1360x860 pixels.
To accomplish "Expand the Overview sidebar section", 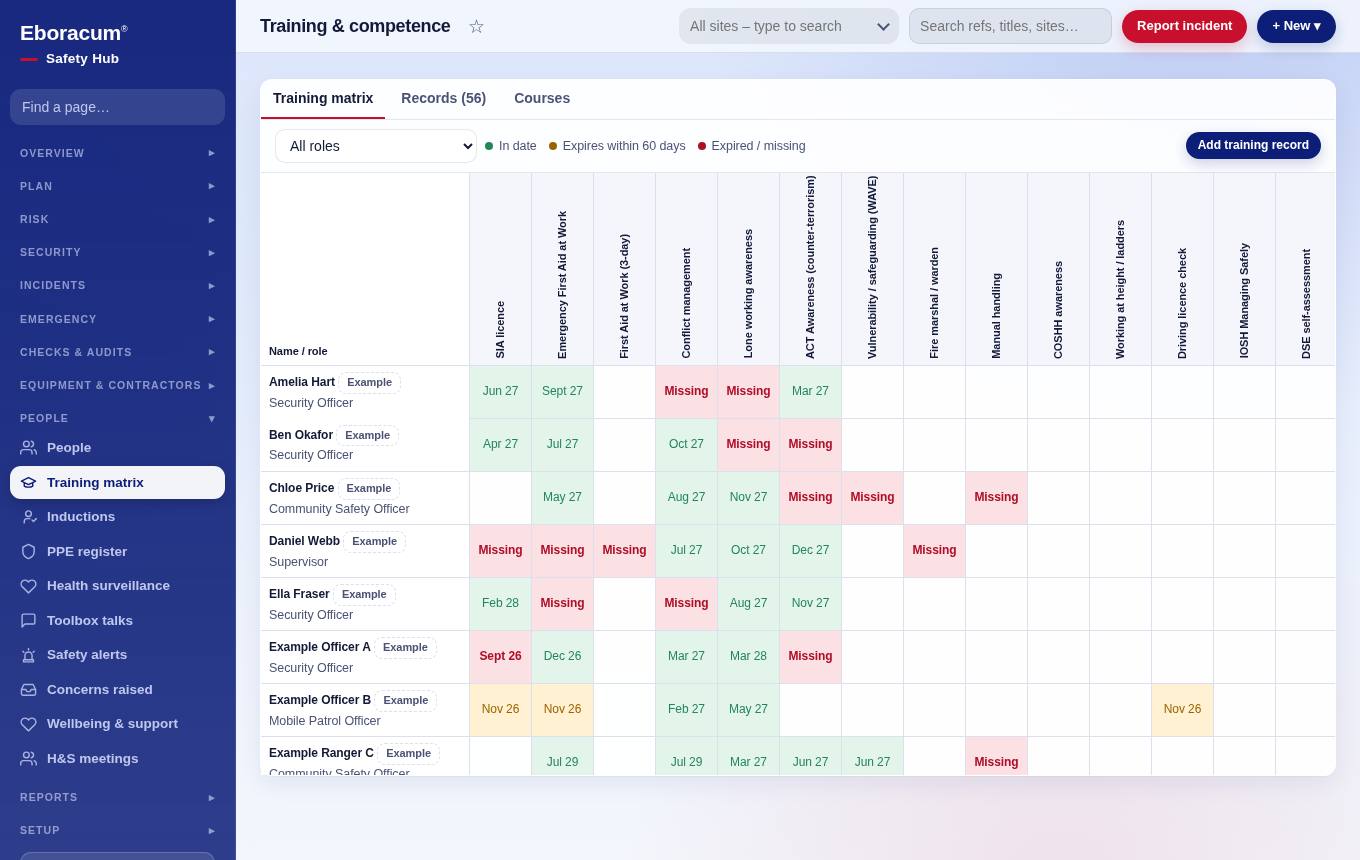I will [x=117, y=153].
